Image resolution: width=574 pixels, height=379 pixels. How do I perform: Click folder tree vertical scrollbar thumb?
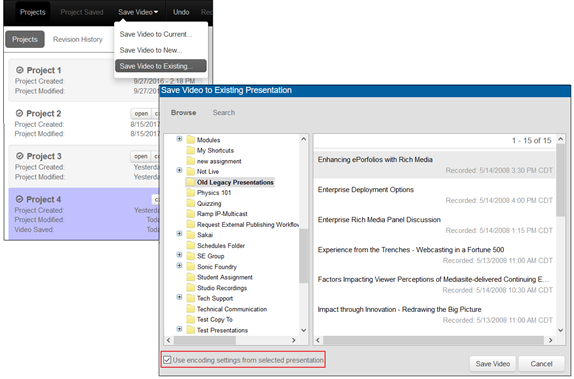click(x=303, y=256)
